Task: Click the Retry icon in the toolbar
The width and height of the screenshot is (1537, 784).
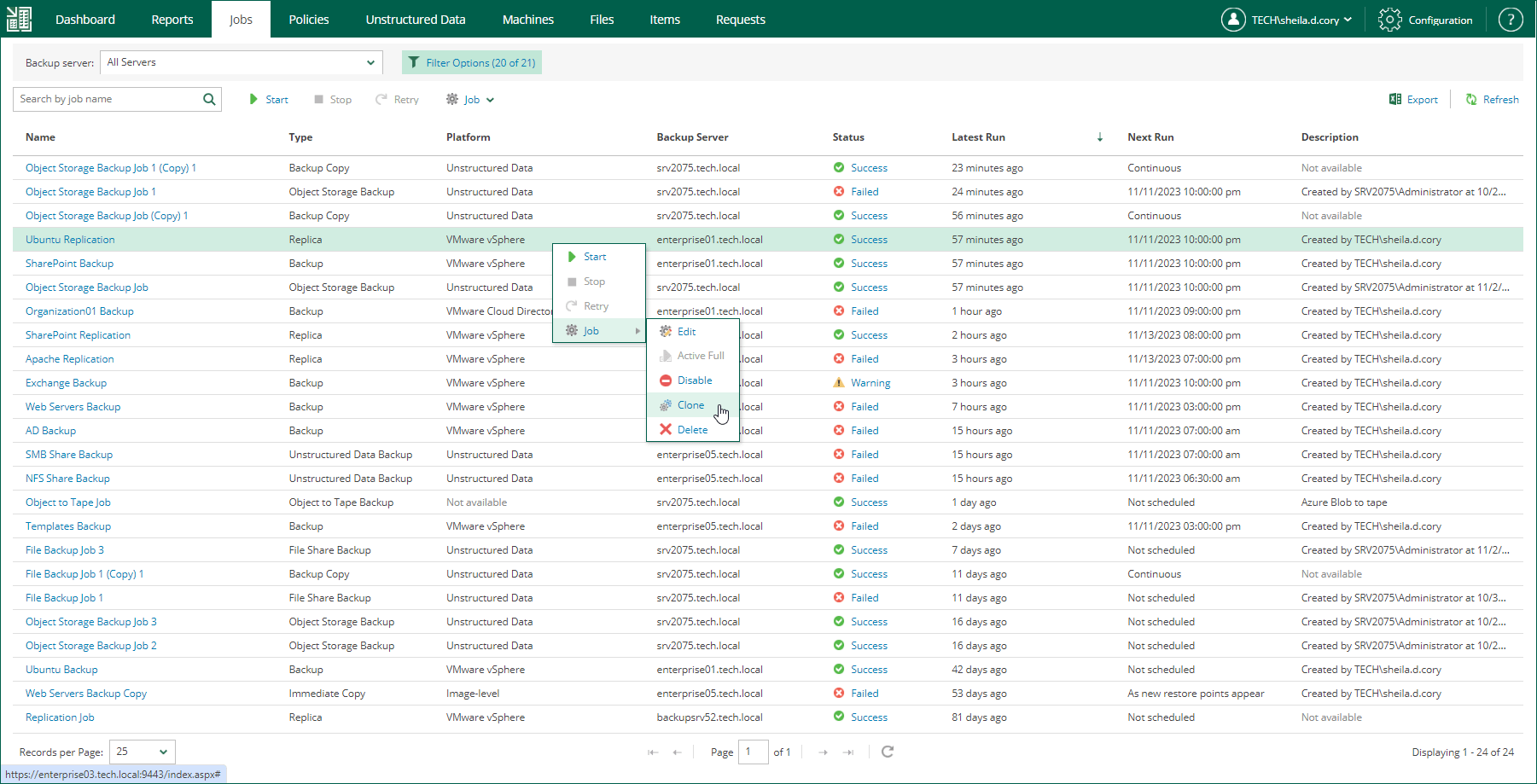Action: (x=381, y=99)
